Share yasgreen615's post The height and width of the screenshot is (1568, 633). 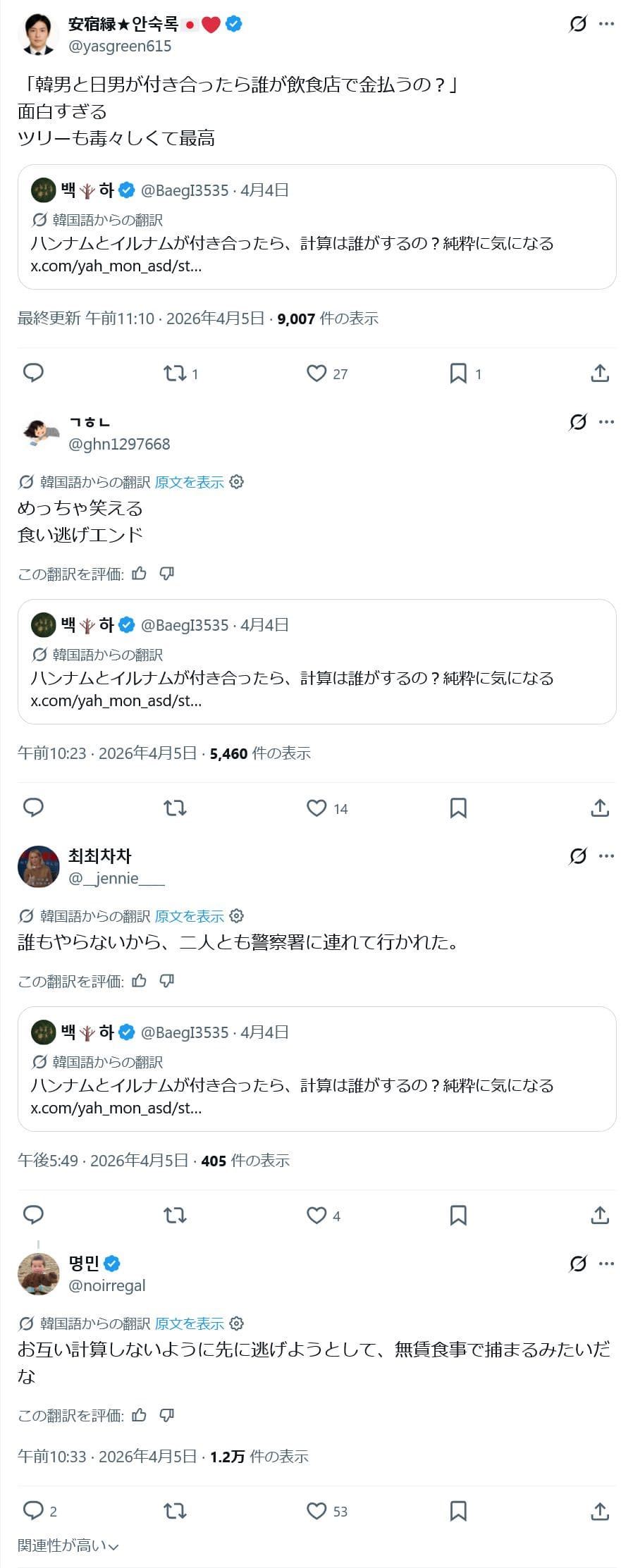pos(600,374)
